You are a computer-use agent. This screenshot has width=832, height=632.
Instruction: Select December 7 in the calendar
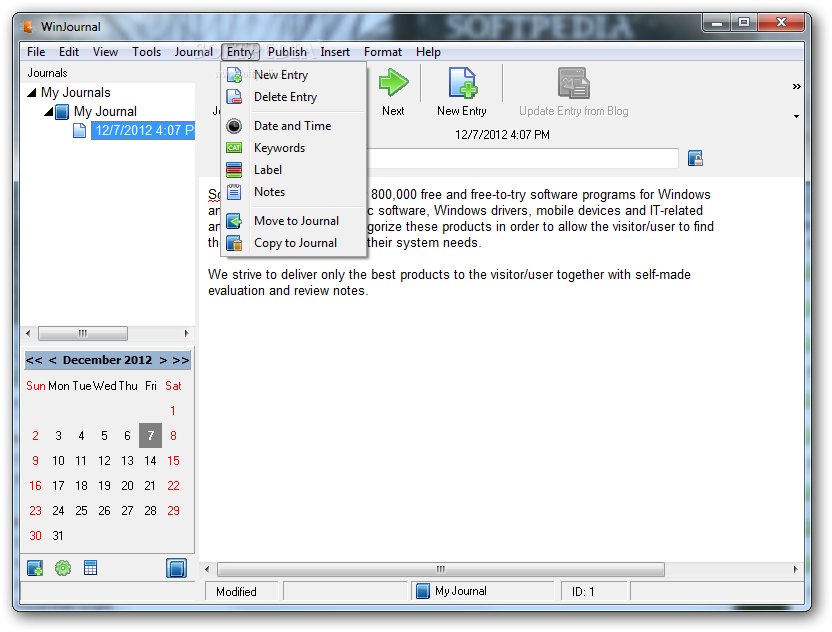point(150,436)
